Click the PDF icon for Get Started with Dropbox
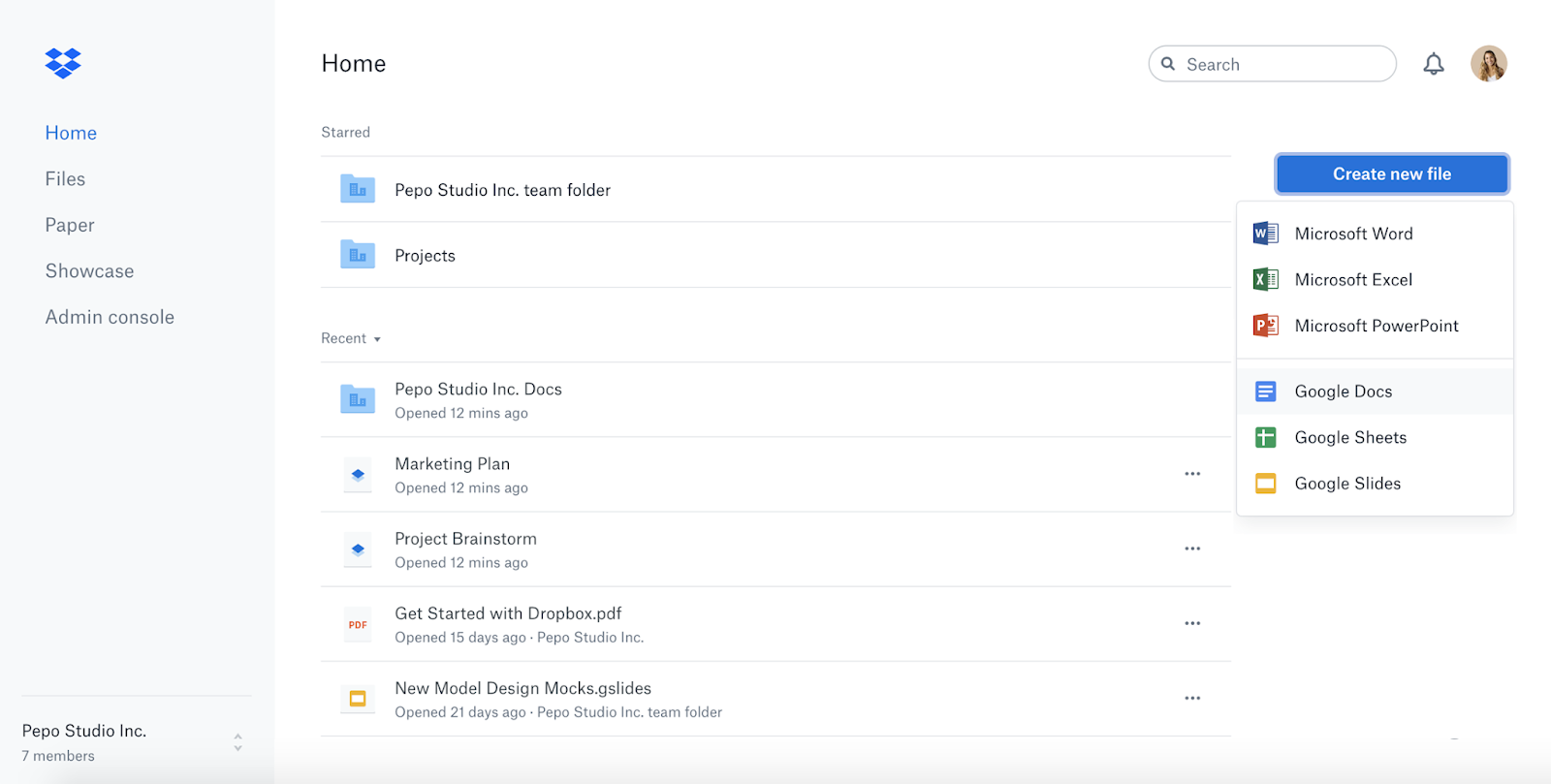The width and height of the screenshot is (1551, 784). [x=358, y=624]
